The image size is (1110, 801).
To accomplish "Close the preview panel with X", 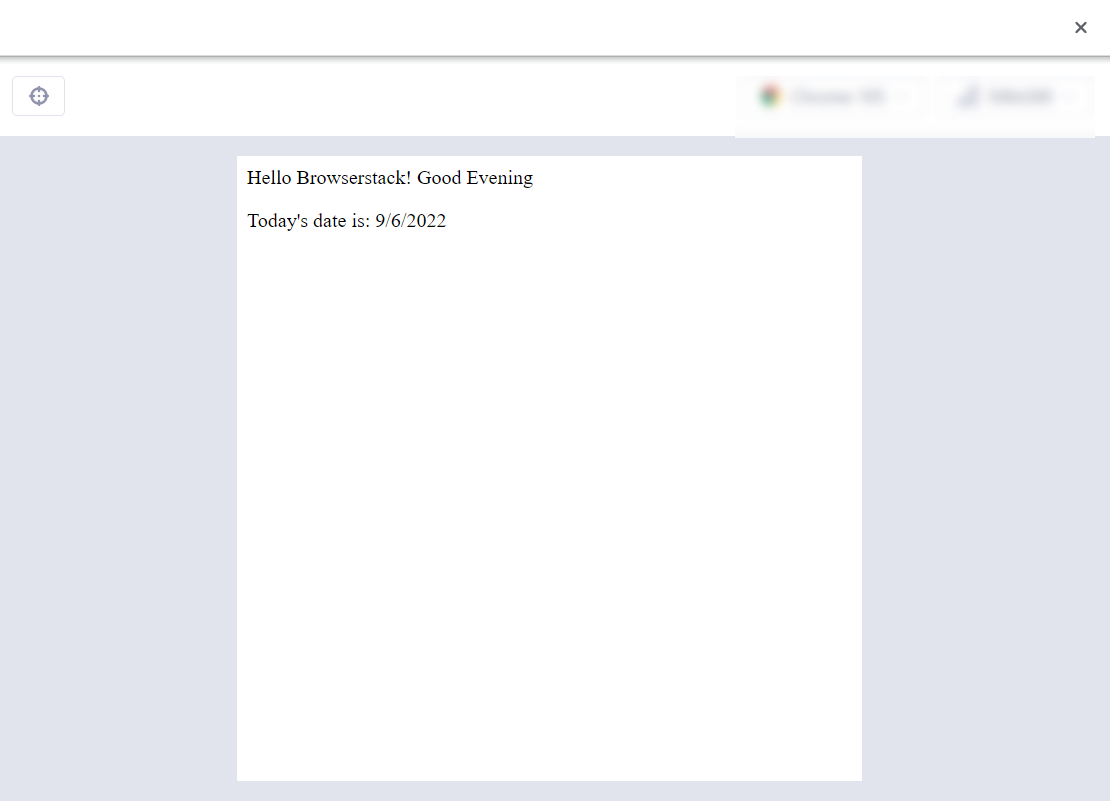I will click(x=1080, y=28).
